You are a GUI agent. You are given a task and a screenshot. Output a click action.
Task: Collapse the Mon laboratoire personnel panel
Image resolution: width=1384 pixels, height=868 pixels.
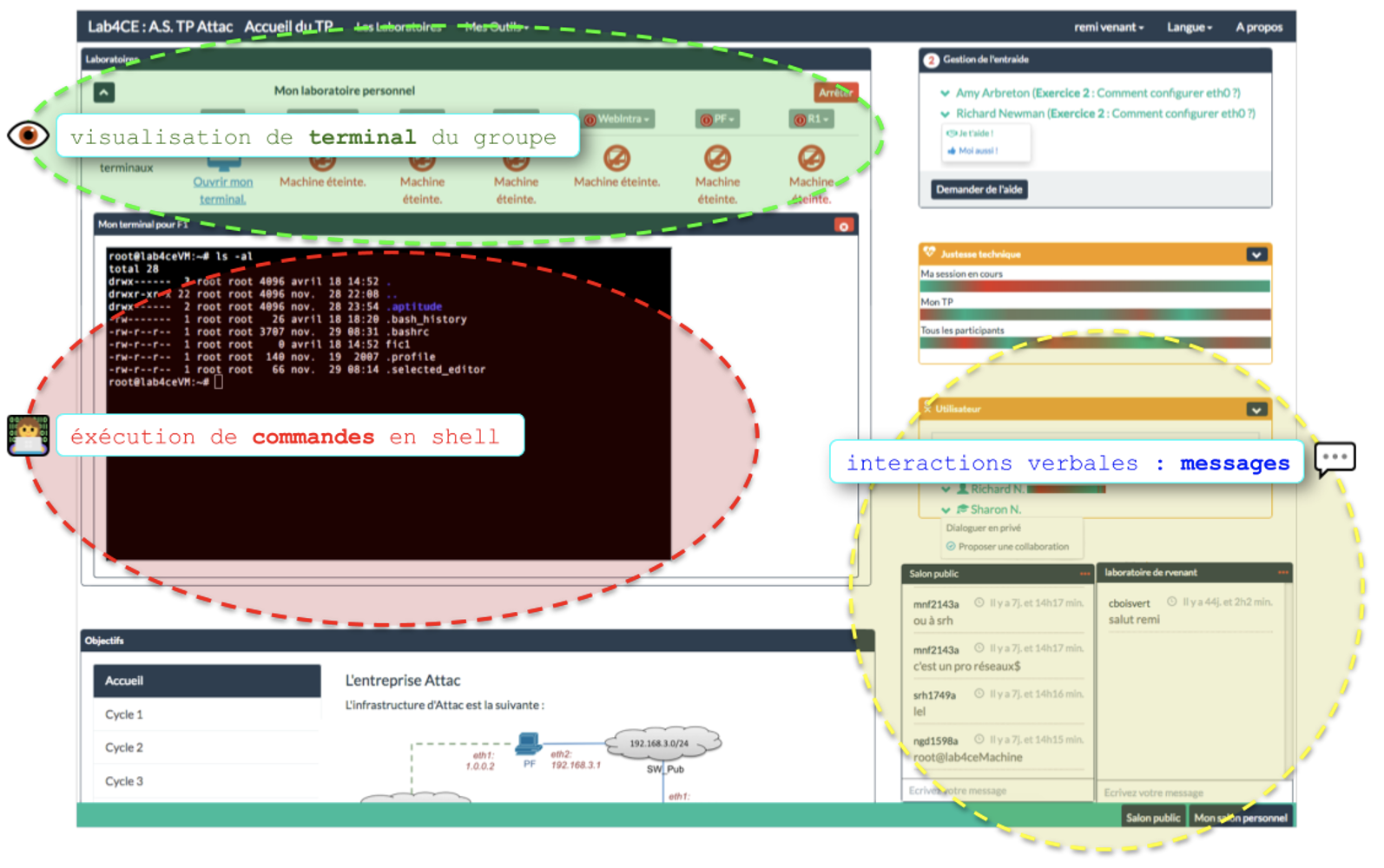[104, 92]
